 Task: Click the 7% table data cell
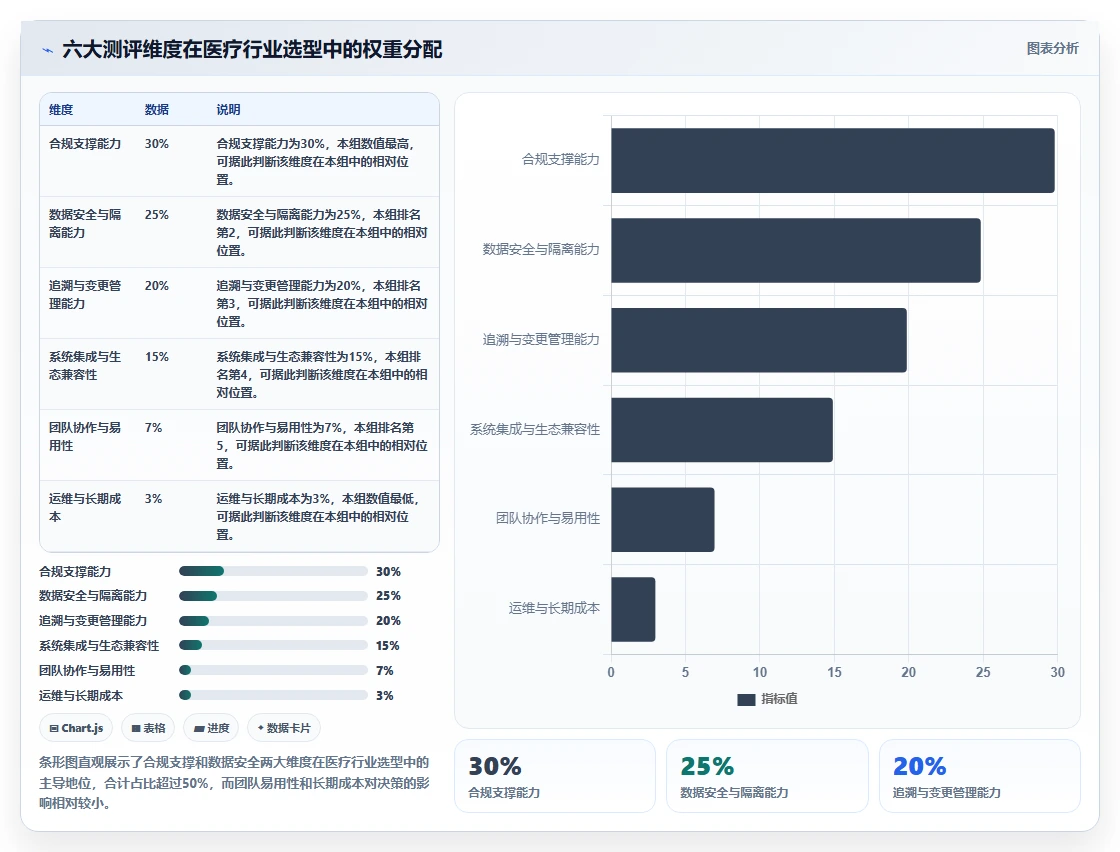[x=154, y=428]
